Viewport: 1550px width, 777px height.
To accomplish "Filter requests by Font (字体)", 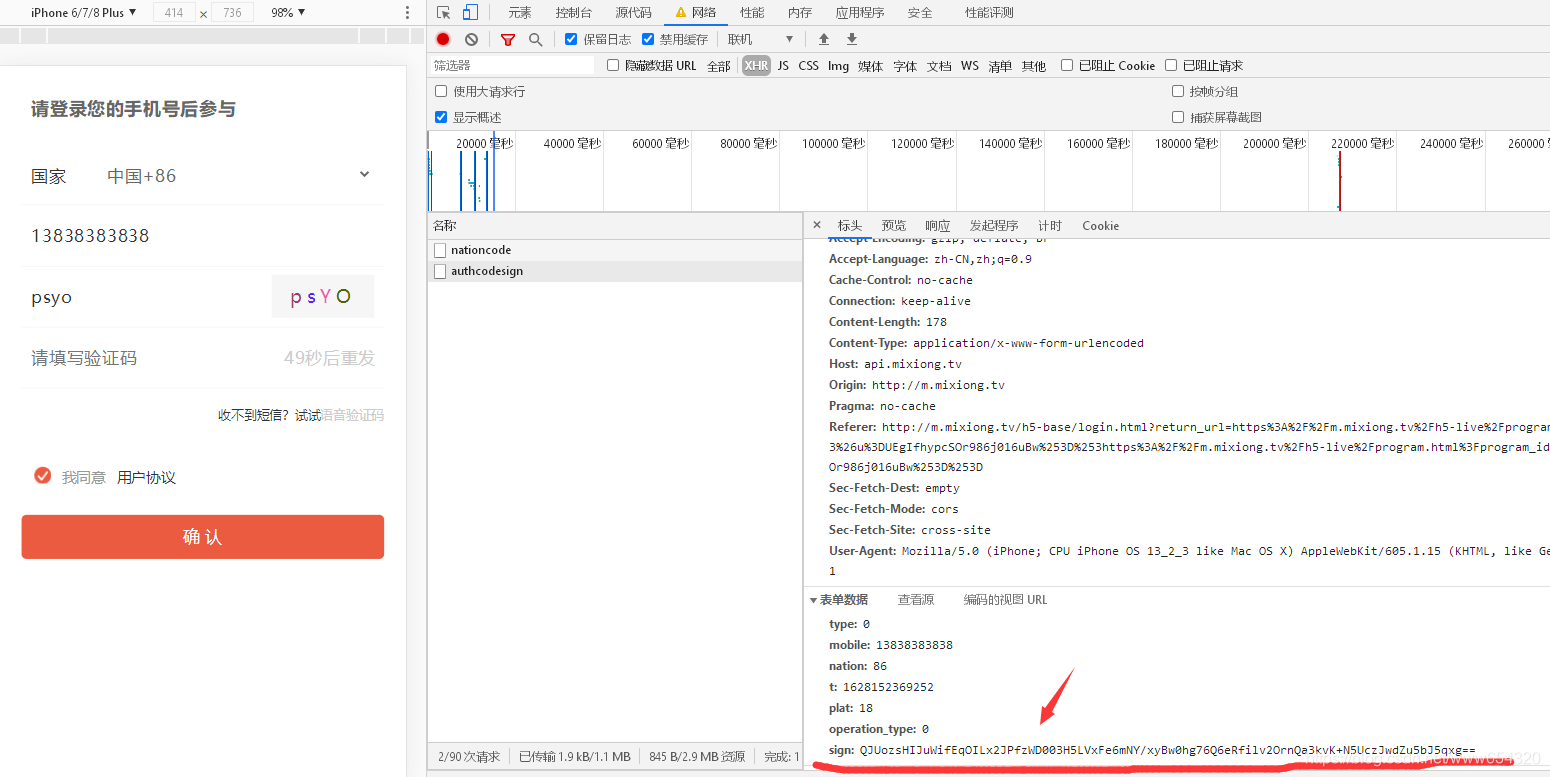I will coord(905,66).
